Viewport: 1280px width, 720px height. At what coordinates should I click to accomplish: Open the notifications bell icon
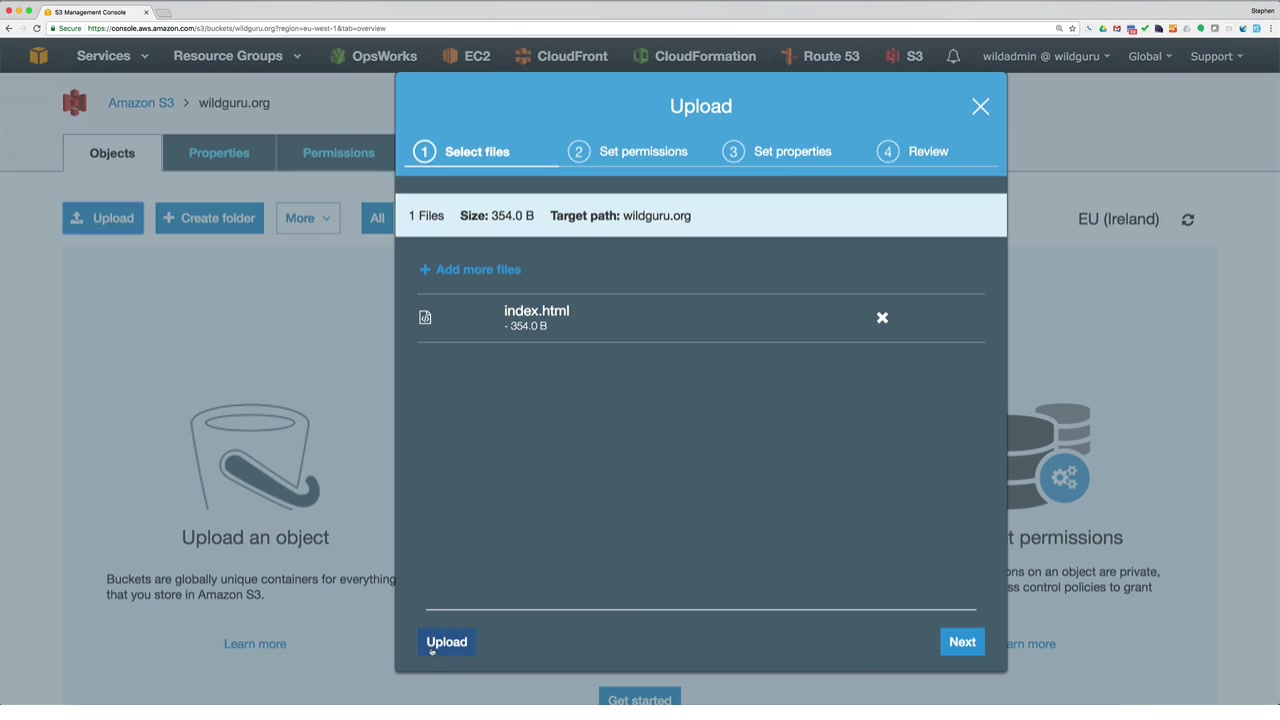[x=953, y=56]
